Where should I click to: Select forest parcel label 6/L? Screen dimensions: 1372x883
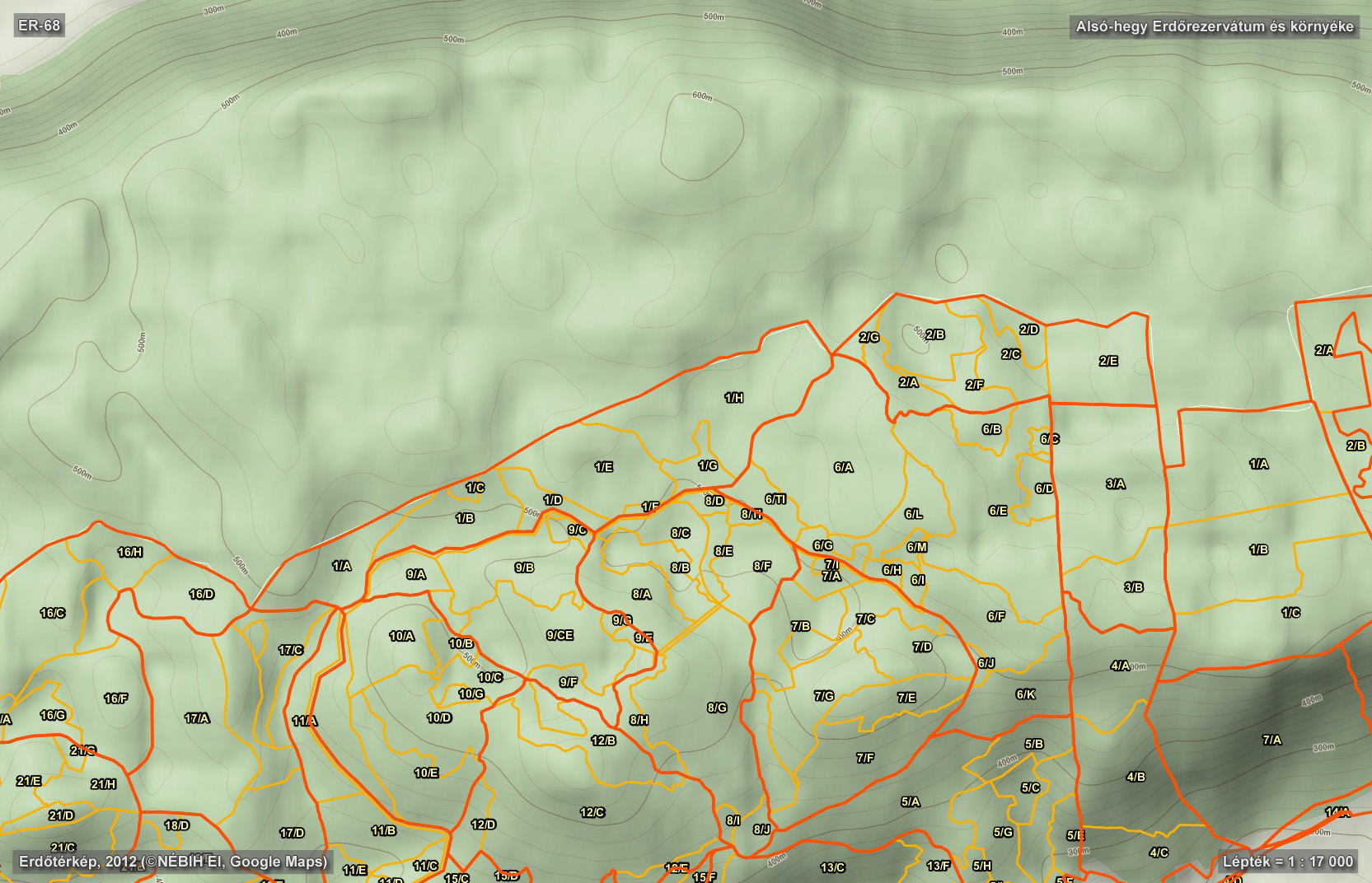pyautogui.click(x=914, y=514)
